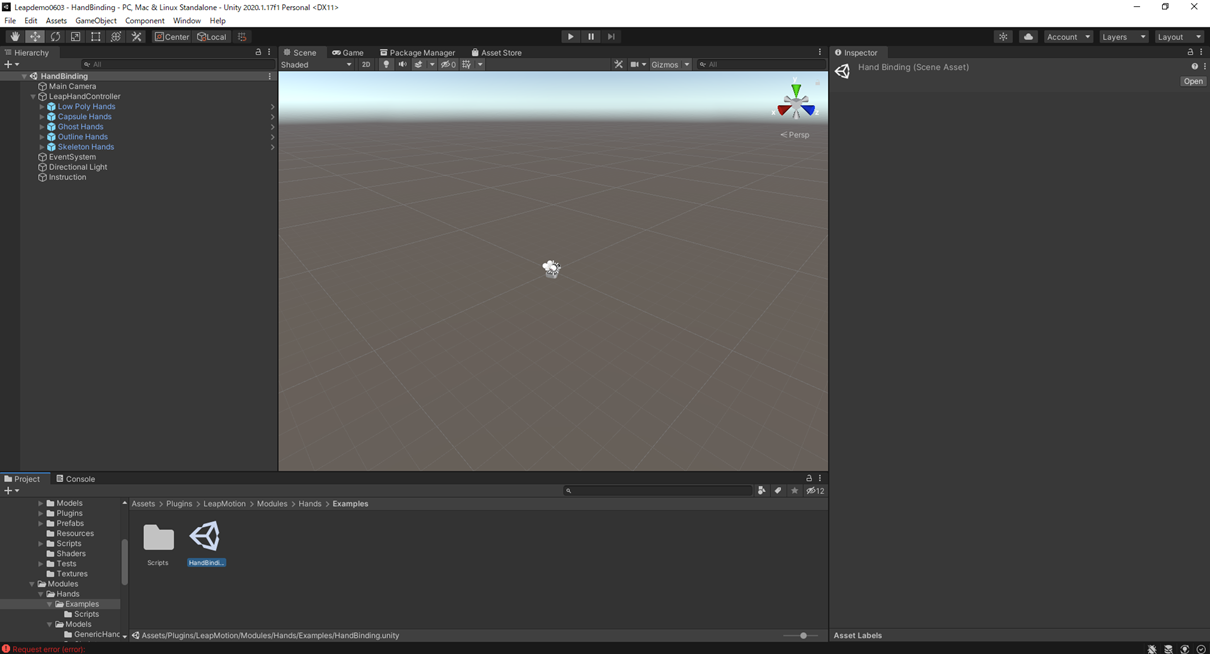Click search by type icon in Project
Viewport: 1210px width, 654px height.
click(x=762, y=491)
